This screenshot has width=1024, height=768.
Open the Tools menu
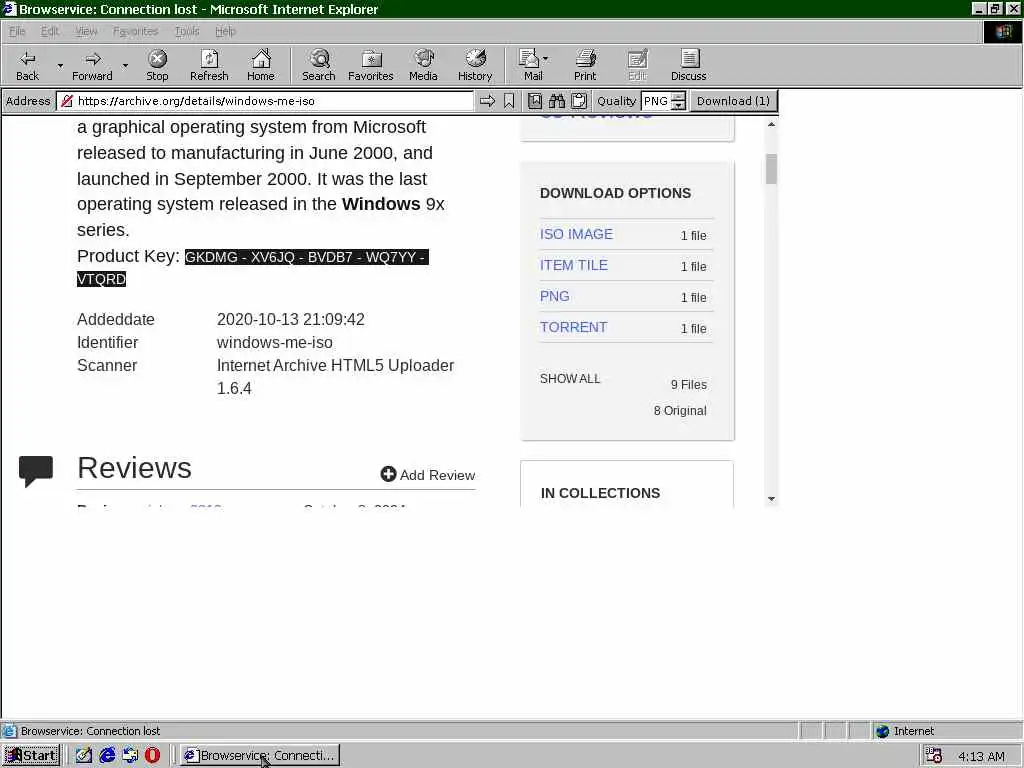point(187,31)
